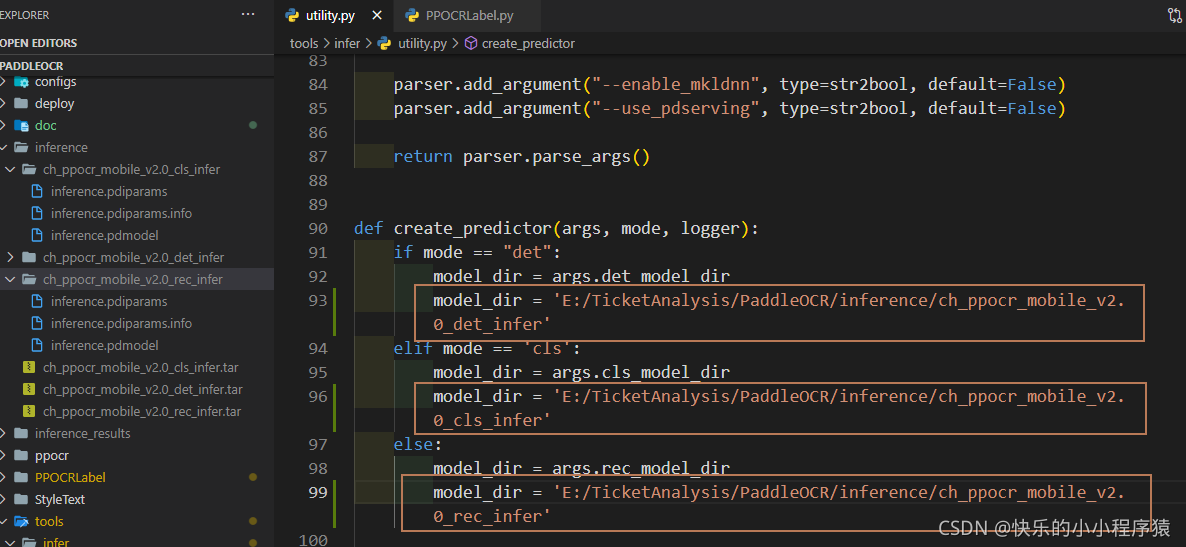Viewport: 1186px width, 547px height.
Task: Click the doc folder icon
Action: coord(20,126)
